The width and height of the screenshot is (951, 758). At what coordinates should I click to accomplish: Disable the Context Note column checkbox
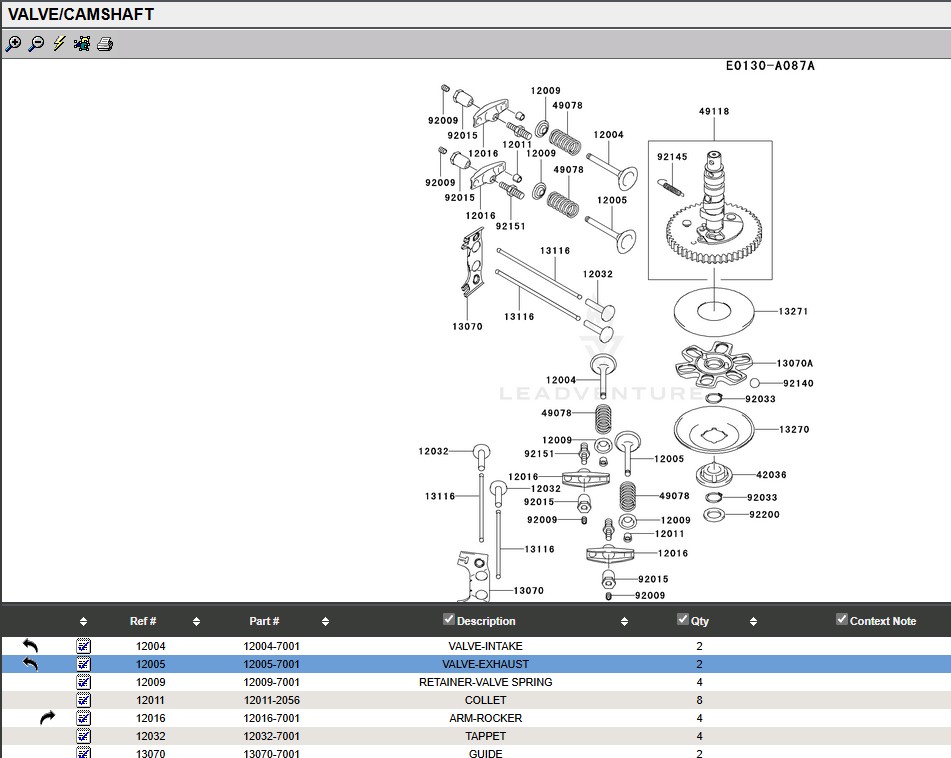pyautogui.click(x=842, y=620)
